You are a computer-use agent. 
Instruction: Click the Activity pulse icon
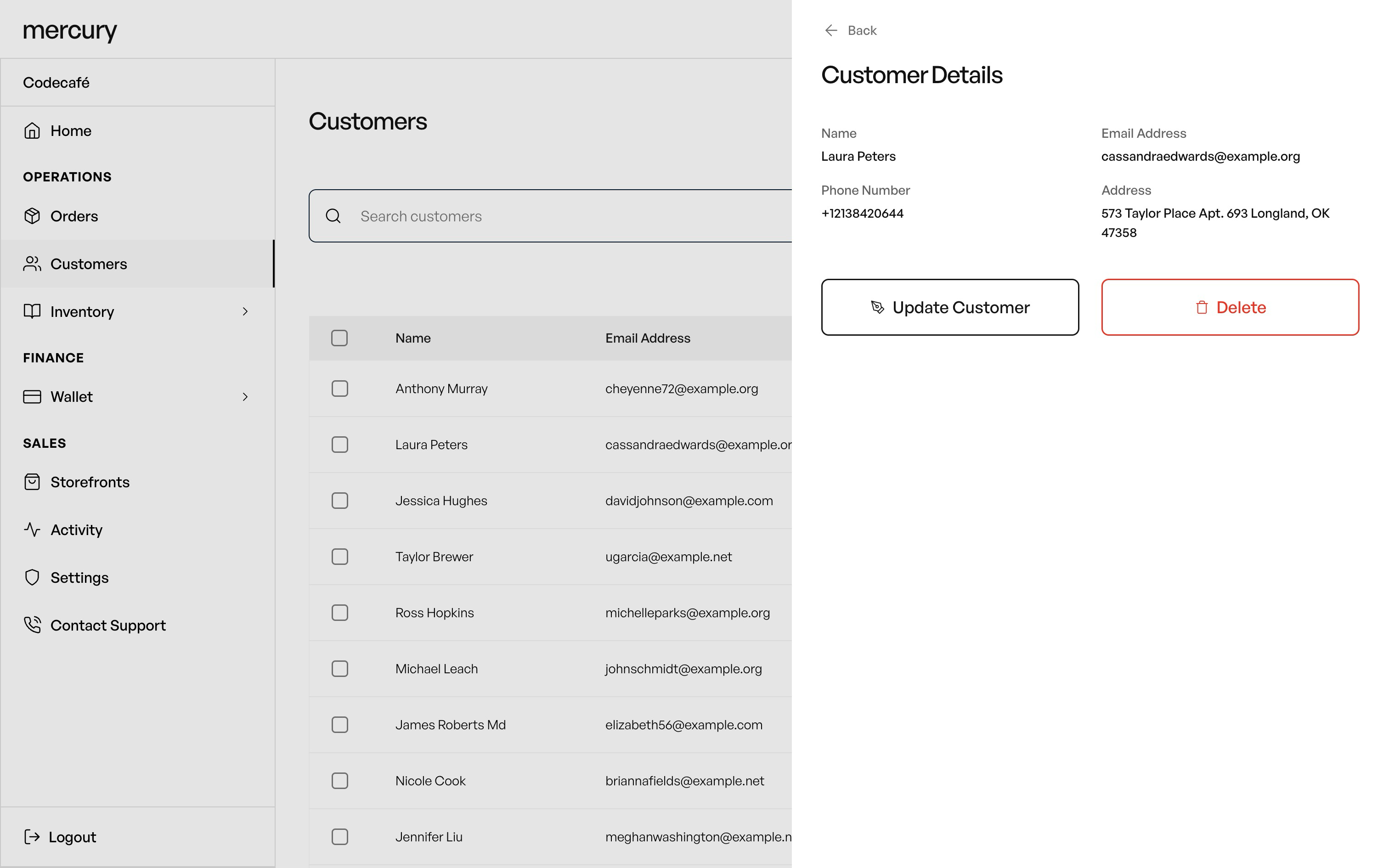pos(32,529)
